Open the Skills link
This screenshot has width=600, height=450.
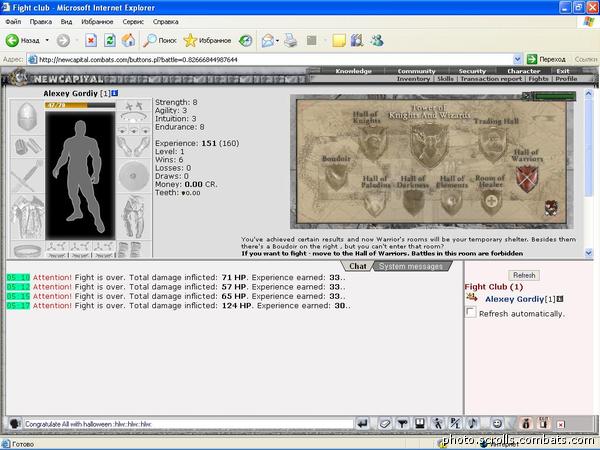click(x=445, y=79)
